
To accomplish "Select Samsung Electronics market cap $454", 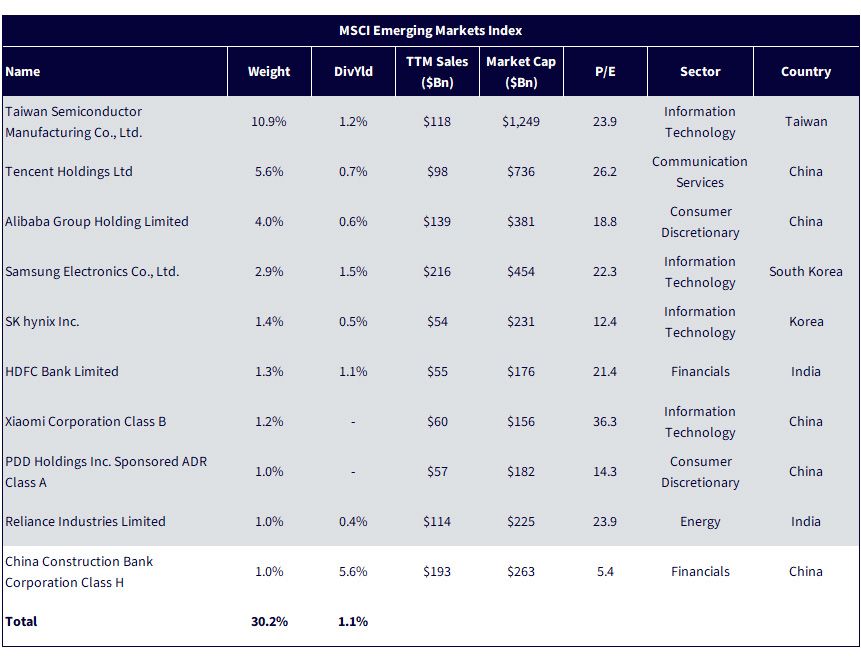I will click(x=521, y=272).
